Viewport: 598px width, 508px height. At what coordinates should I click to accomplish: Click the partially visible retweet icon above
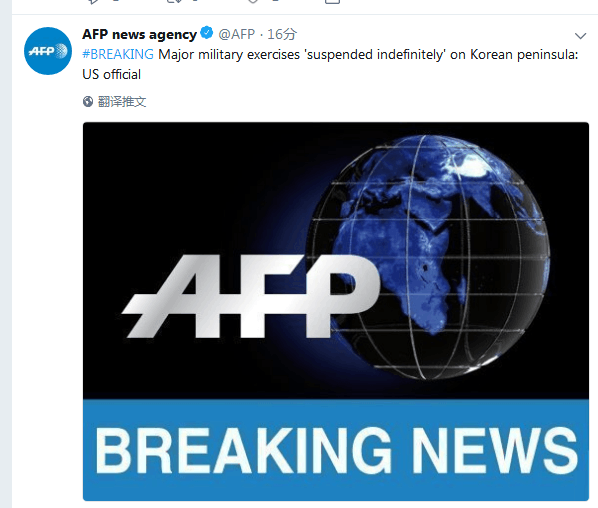[174, 1]
